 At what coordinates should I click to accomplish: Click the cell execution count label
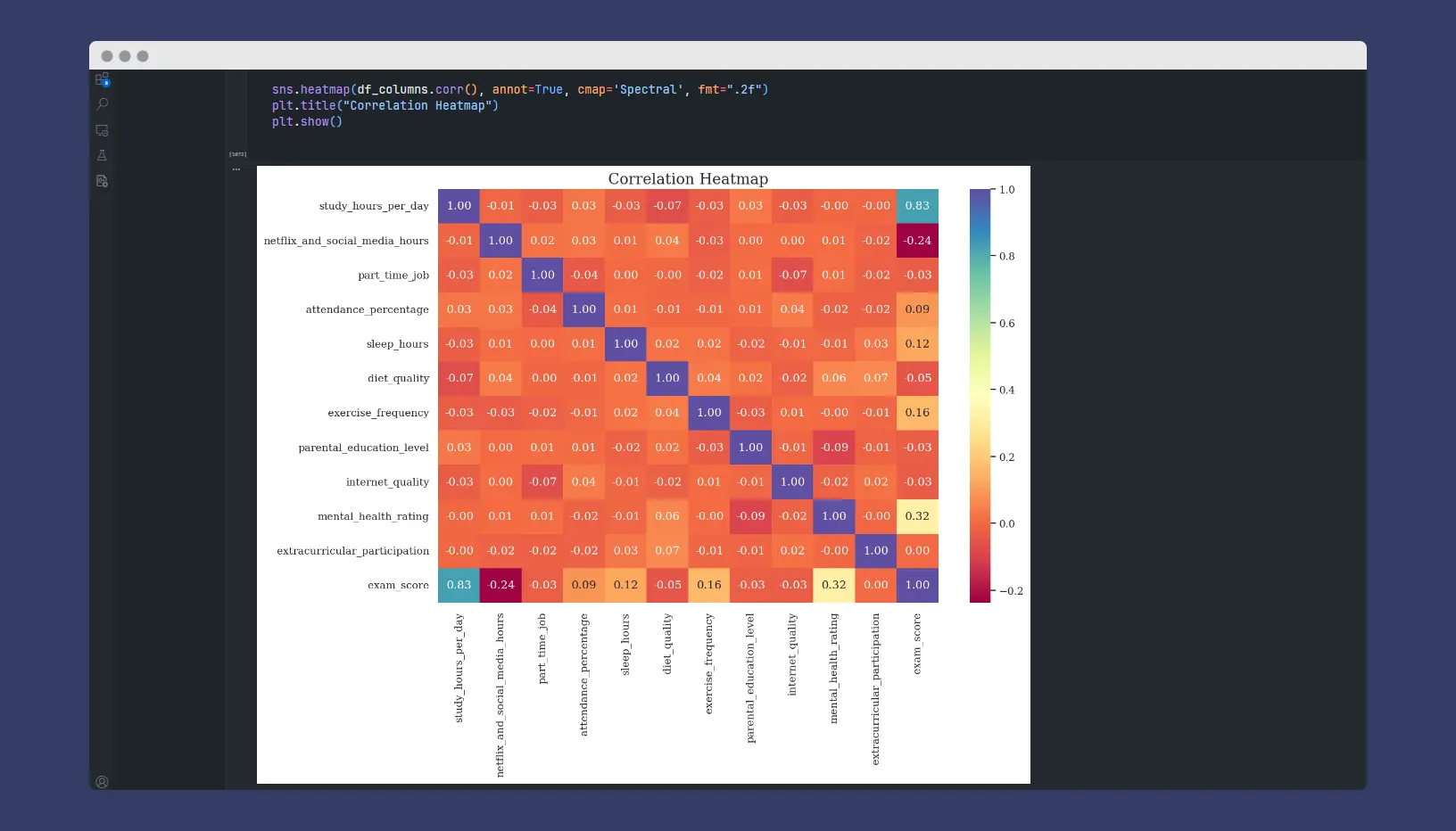point(237,154)
